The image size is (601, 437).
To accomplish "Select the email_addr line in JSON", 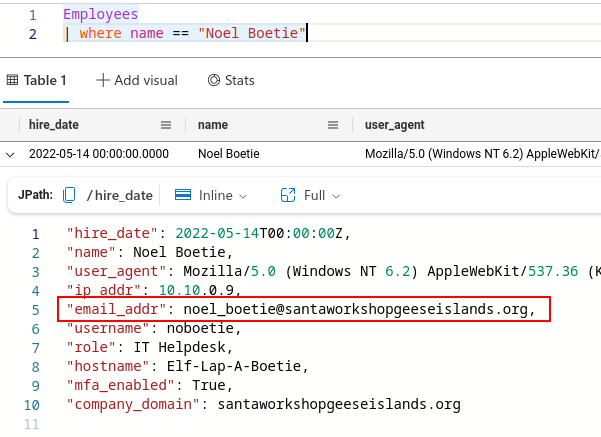I will pos(300,309).
